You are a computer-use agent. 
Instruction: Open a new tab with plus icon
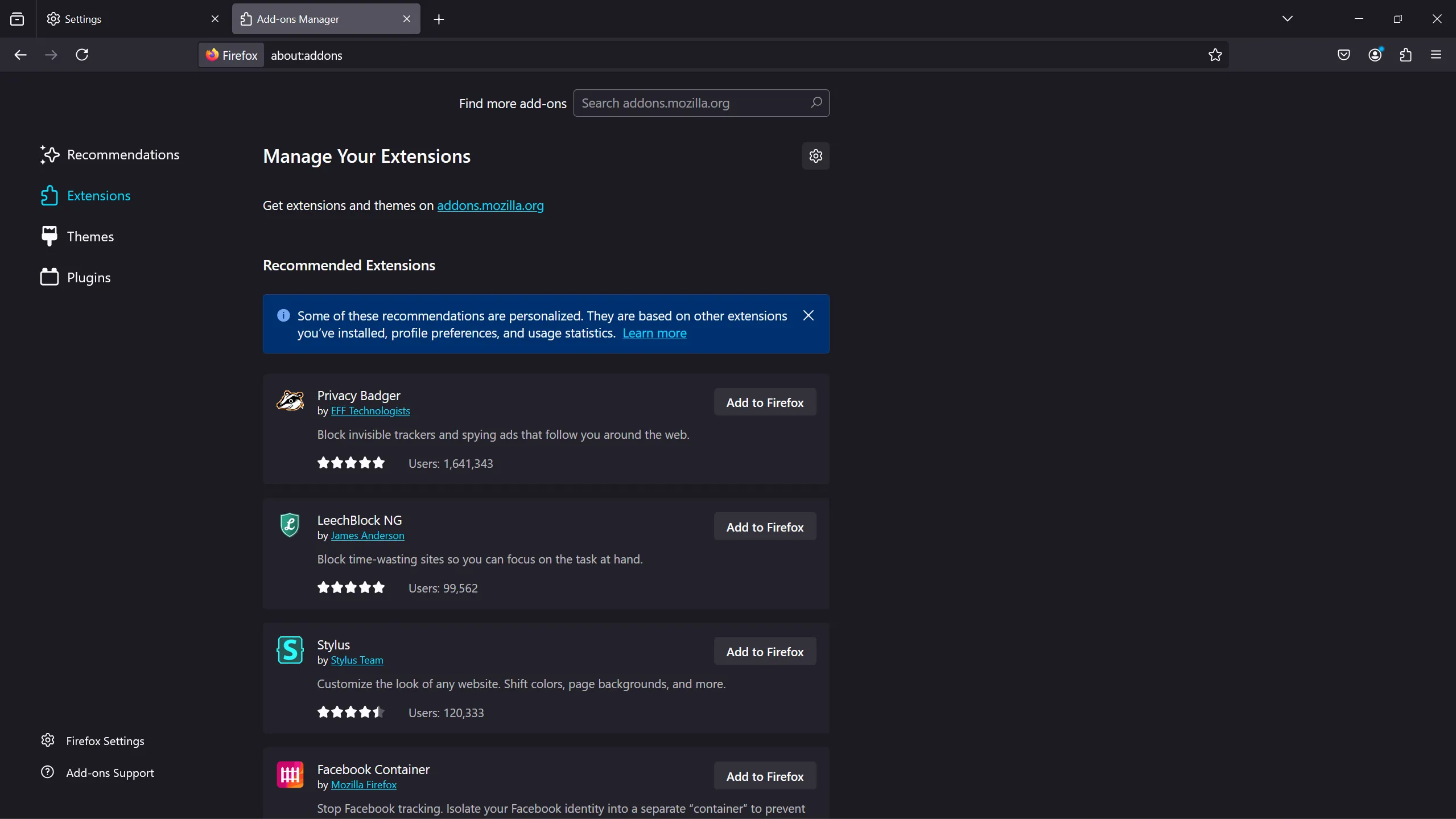(x=439, y=20)
